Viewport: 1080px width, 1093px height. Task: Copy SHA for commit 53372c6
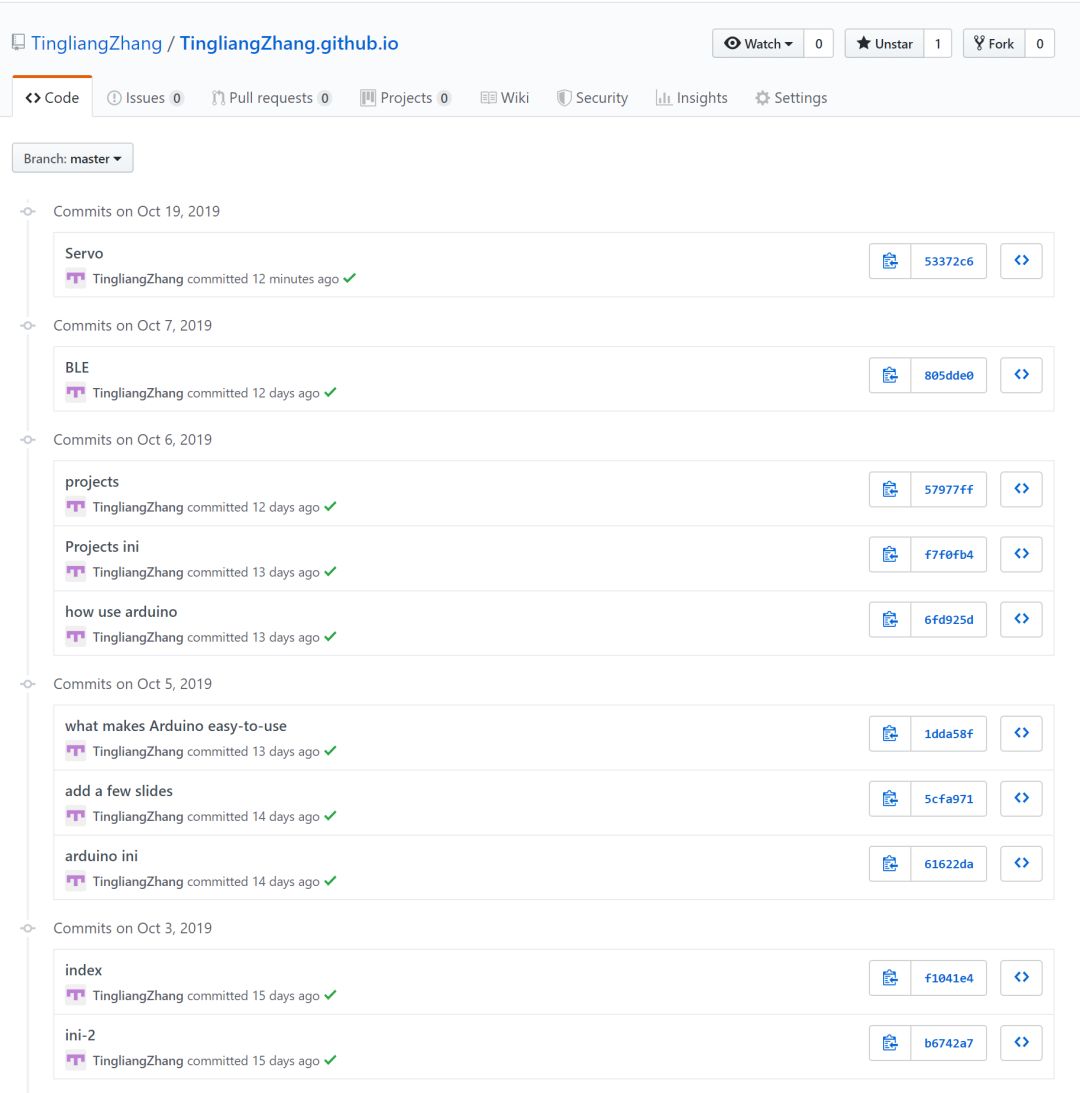pyautogui.click(x=890, y=261)
